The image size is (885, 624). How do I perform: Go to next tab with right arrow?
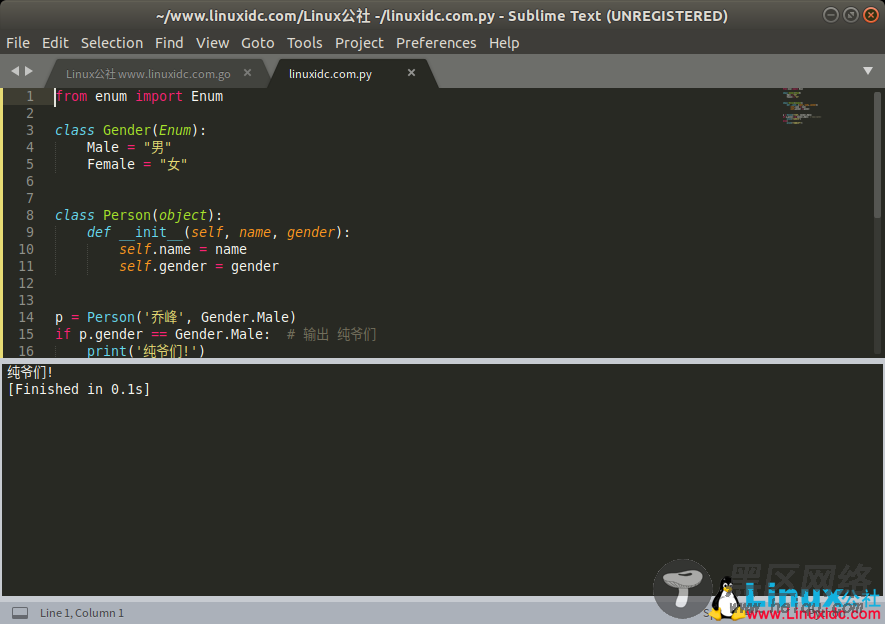[x=29, y=71]
